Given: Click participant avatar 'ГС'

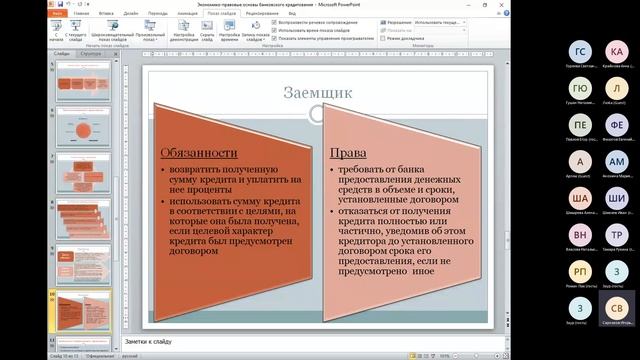Looking at the screenshot, I should point(580,51).
